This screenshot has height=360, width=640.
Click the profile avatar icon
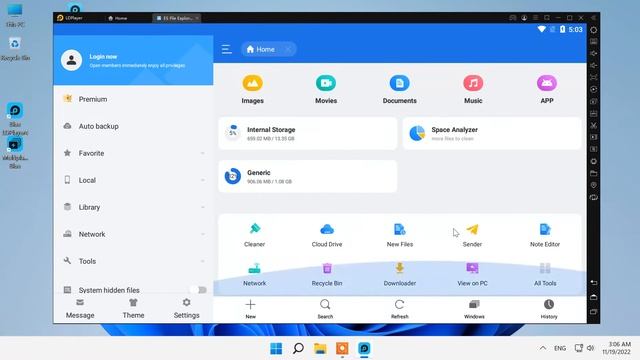tap(71, 60)
